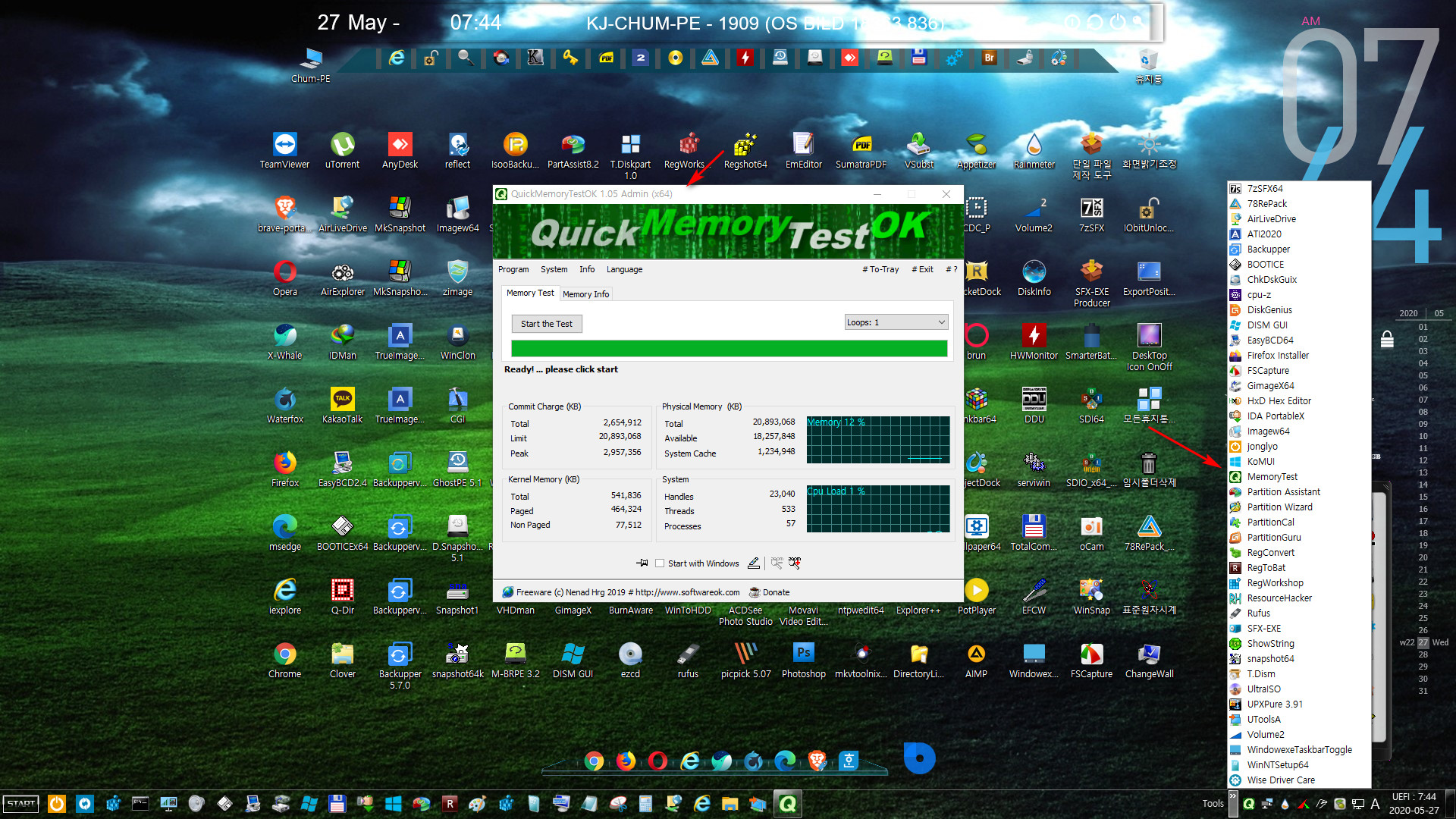Open the PotPlayer desktop icon
1456x819 pixels.
pyautogui.click(x=976, y=596)
